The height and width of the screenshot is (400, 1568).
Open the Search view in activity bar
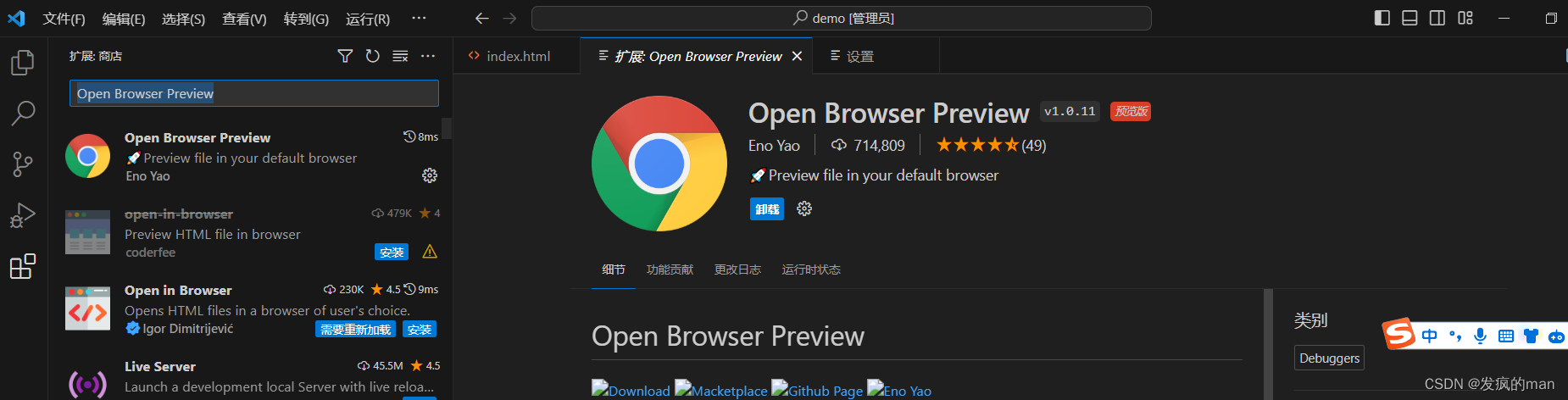(23, 113)
